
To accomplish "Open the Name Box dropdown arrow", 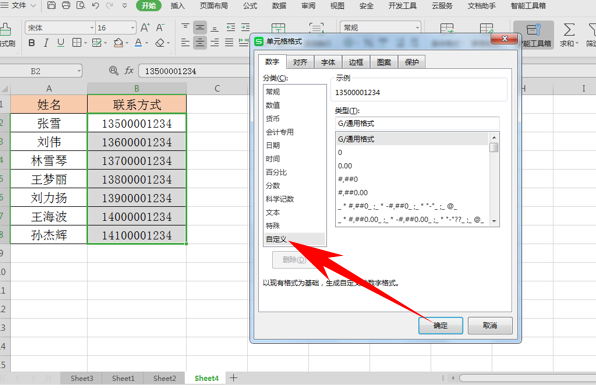I will (79, 71).
